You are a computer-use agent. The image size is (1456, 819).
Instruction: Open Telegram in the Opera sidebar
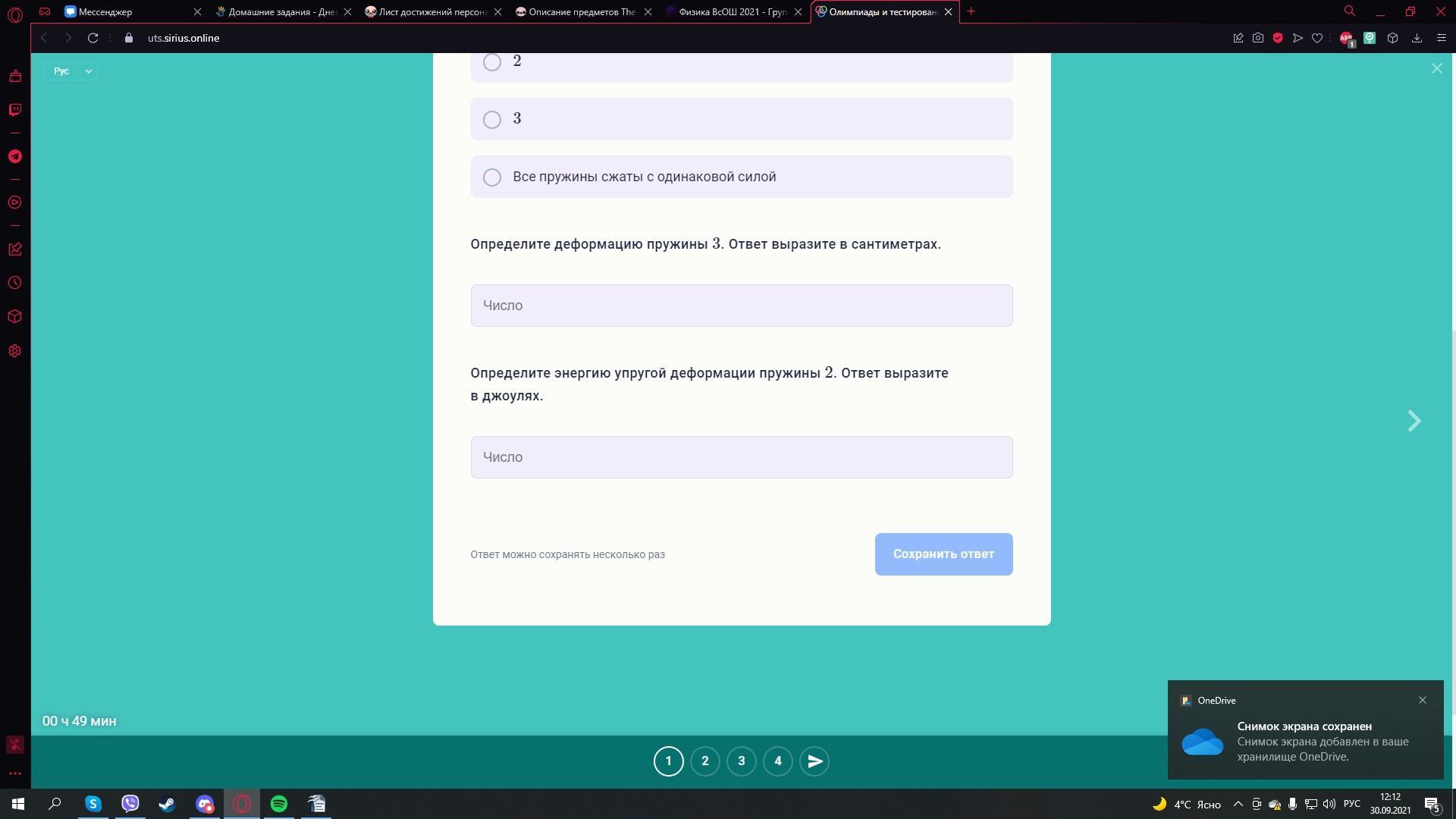point(14,156)
